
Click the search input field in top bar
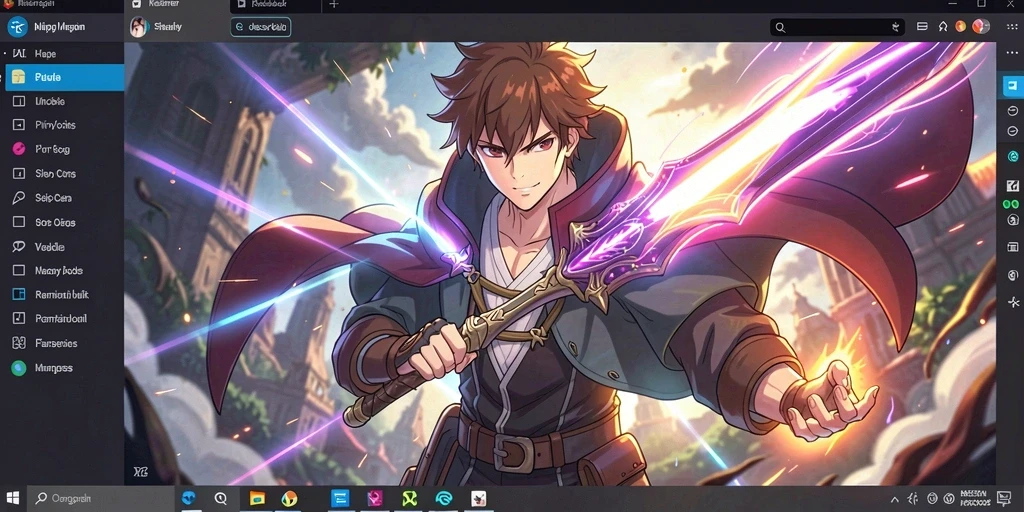click(837, 27)
